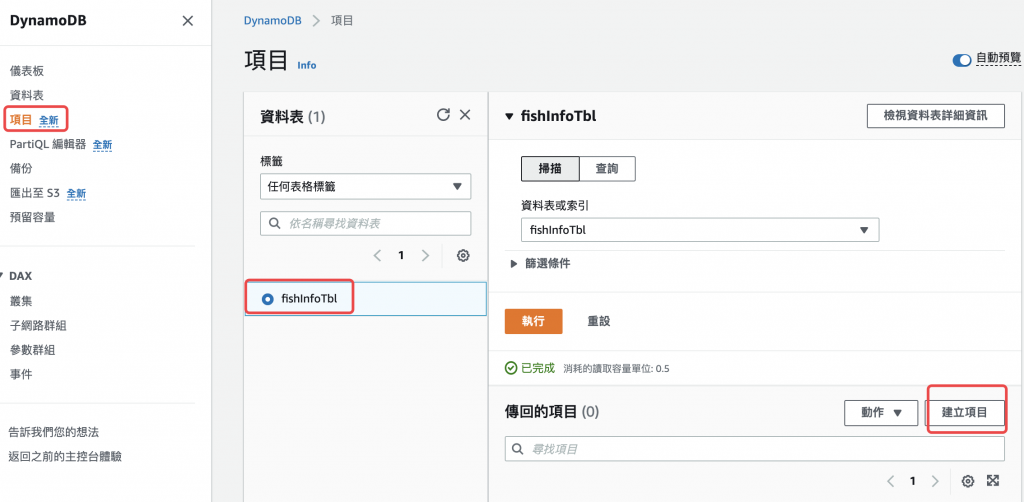Click 檢視資料表詳細資訊 button

(x=935, y=116)
